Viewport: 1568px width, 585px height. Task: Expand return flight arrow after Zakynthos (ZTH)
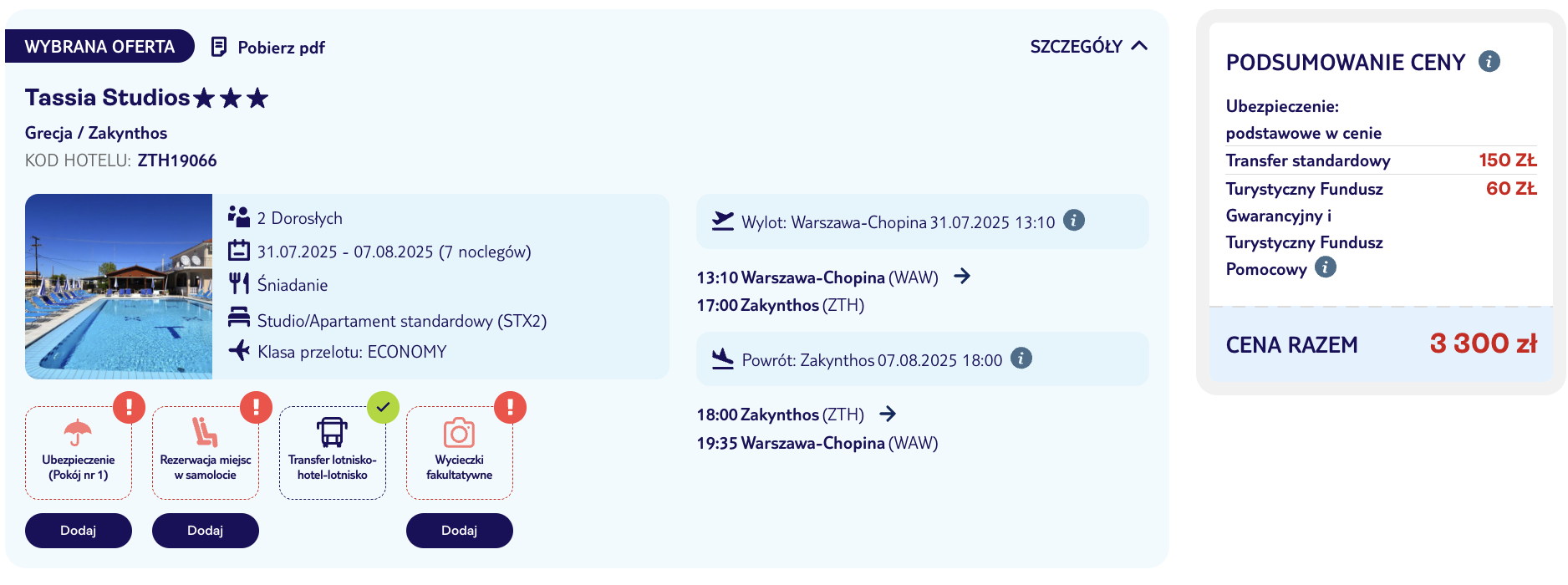coord(888,414)
